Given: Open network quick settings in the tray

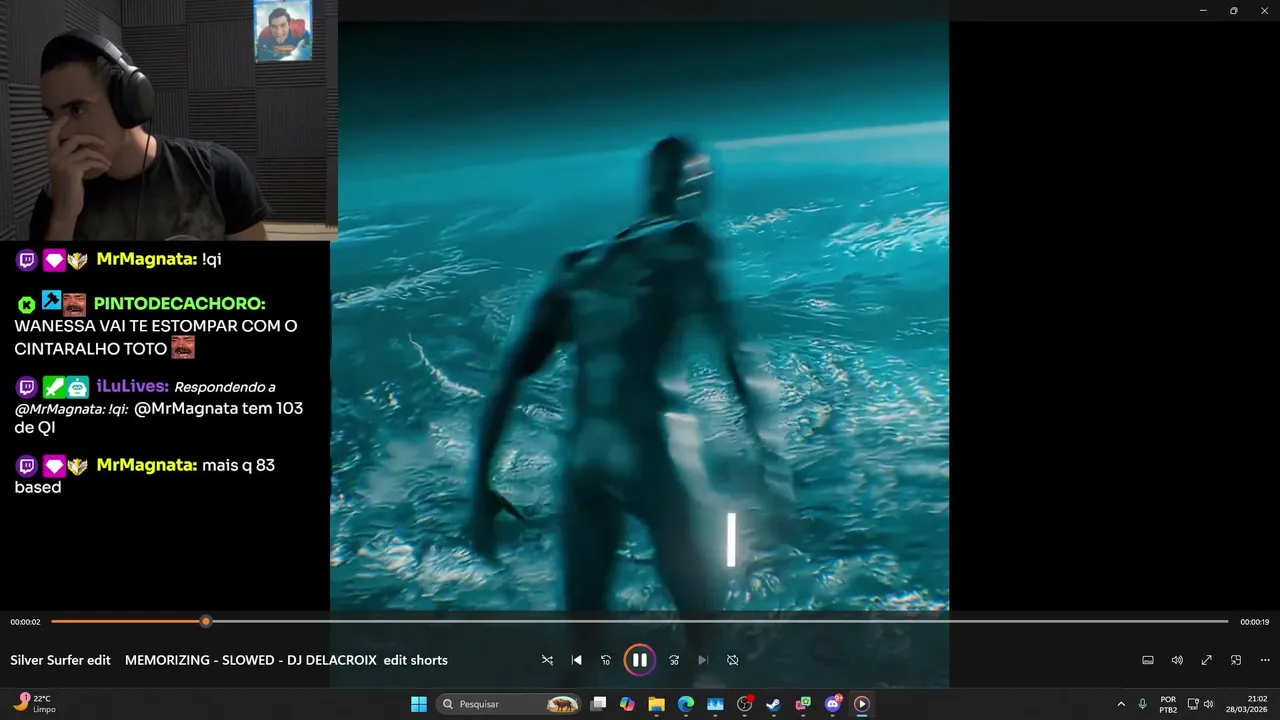Looking at the screenshot, I should (x=1193, y=704).
